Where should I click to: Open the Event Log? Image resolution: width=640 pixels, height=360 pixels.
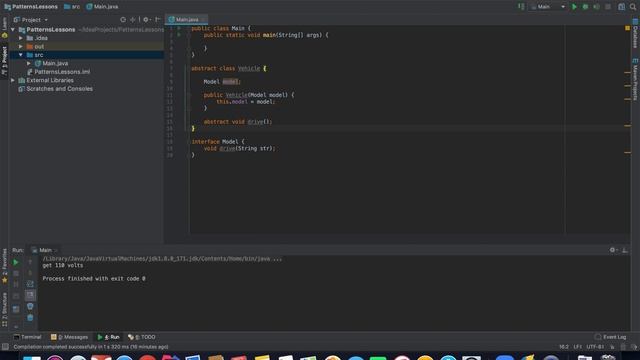pos(610,337)
